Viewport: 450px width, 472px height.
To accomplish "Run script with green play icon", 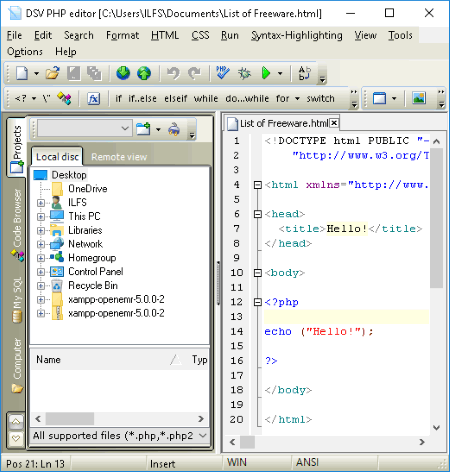I will (x=266, y=73).
